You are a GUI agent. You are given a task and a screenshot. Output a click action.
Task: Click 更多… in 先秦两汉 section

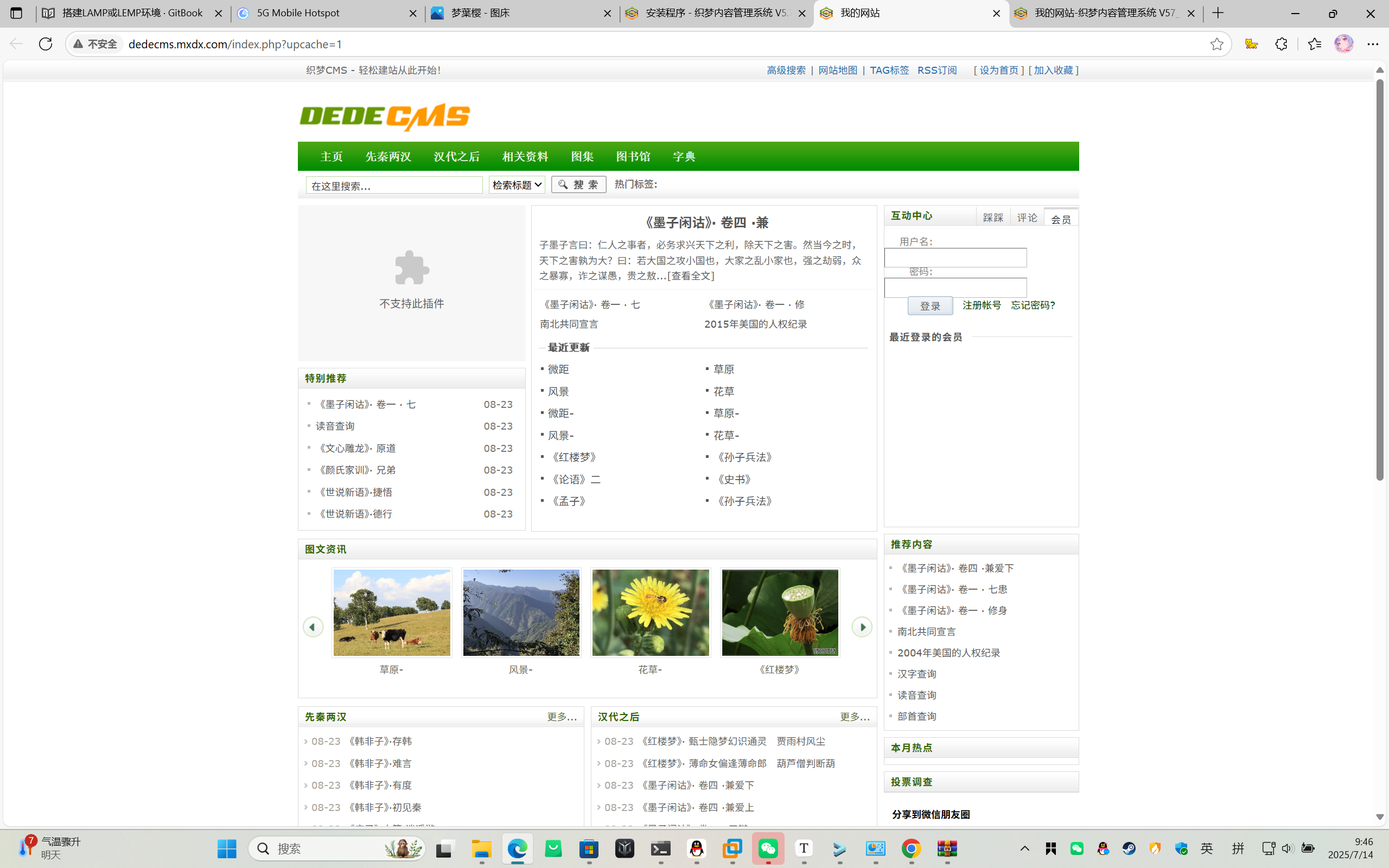click(x=562, y=717)
